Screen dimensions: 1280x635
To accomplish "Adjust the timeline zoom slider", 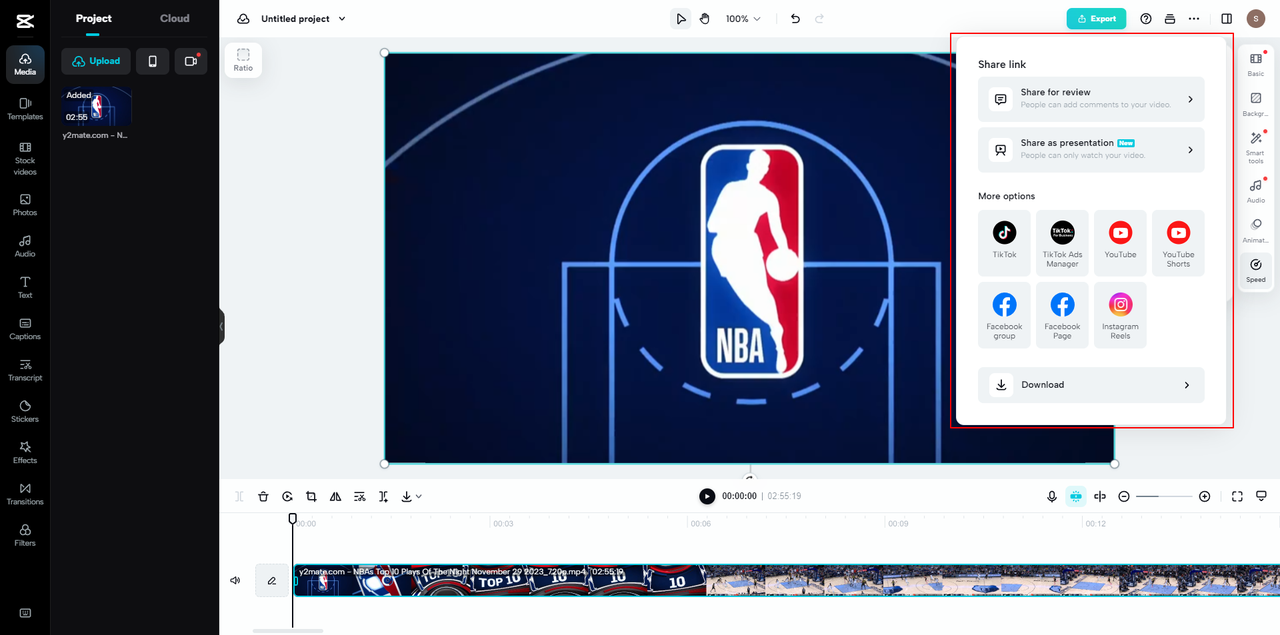I will 1164,496.
